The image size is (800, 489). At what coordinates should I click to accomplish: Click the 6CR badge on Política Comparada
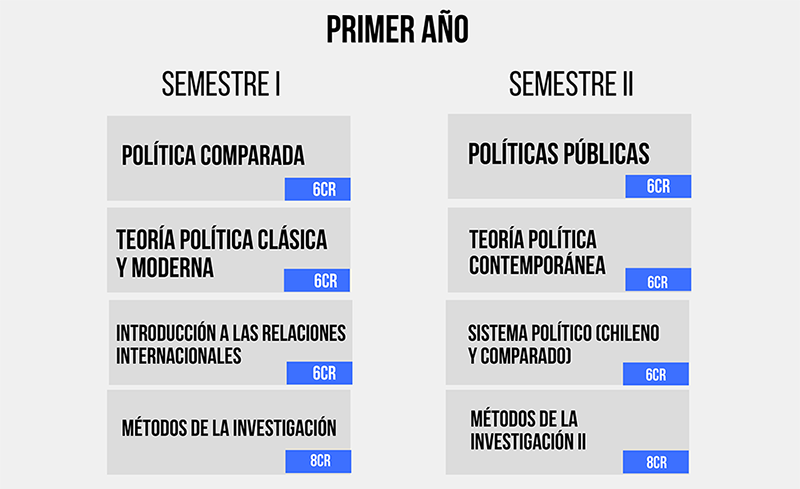[x=318, y=190]
